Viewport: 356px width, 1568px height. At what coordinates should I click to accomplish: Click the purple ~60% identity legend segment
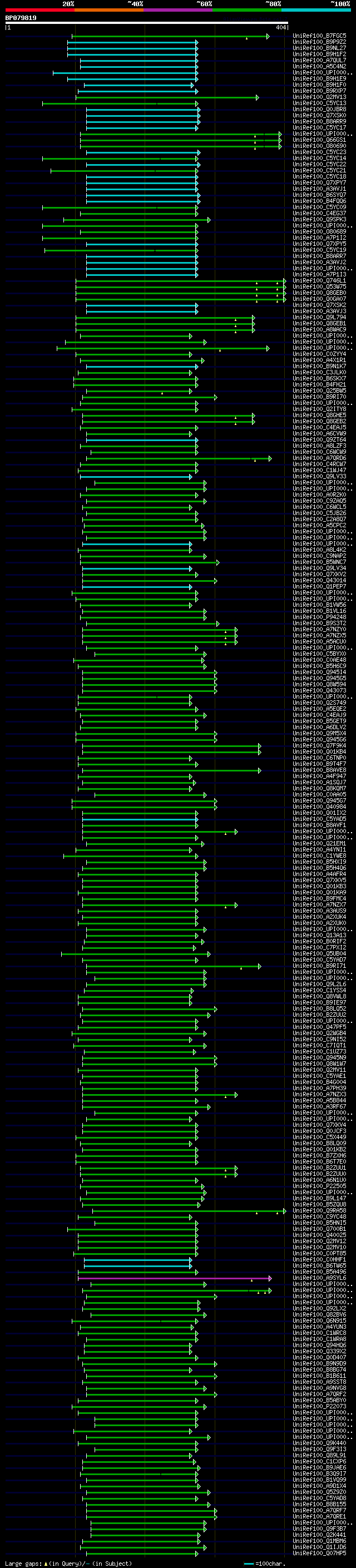(179, 10)
